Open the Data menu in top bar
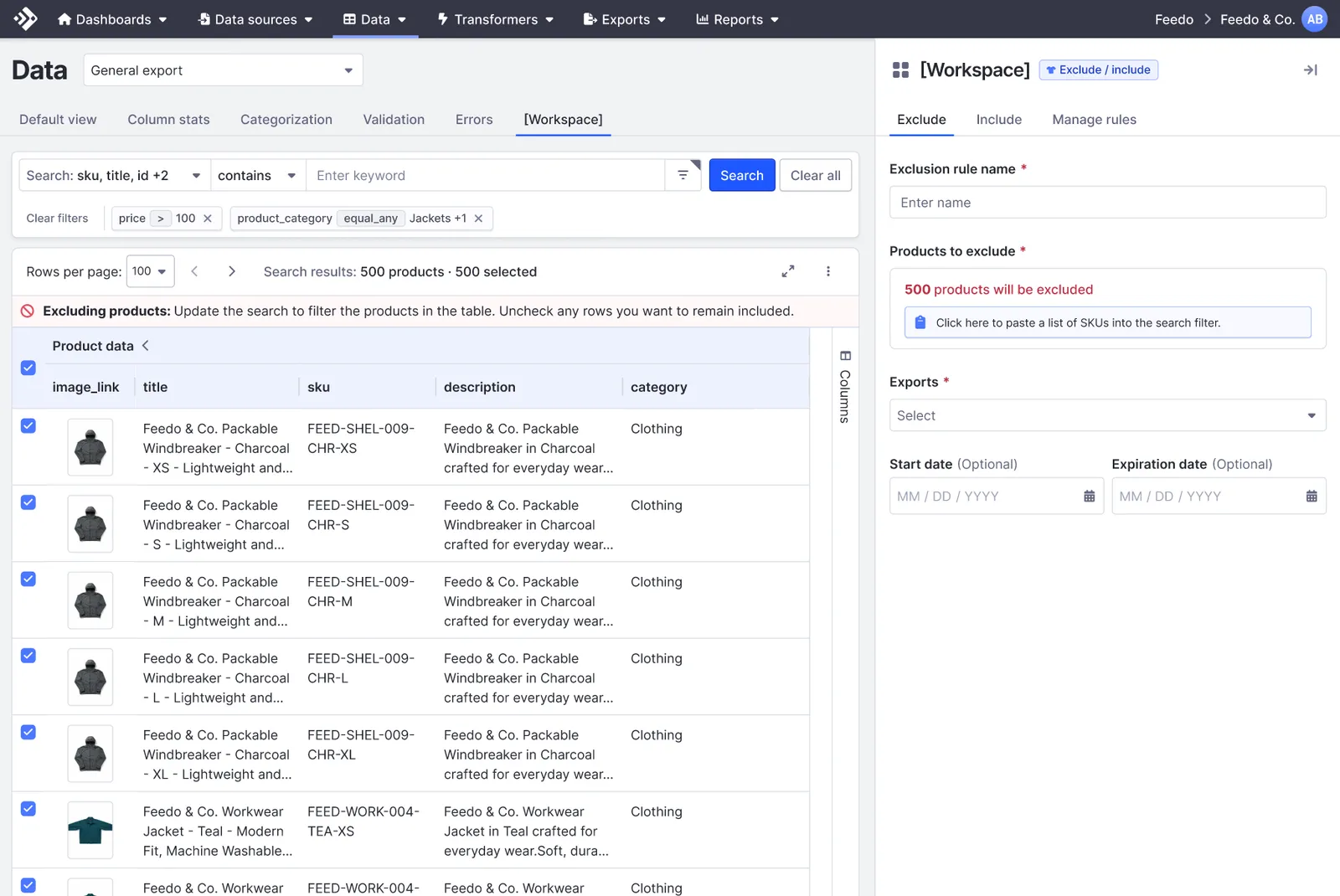This screenshot has height=896, width=1340. pos(374,19)
